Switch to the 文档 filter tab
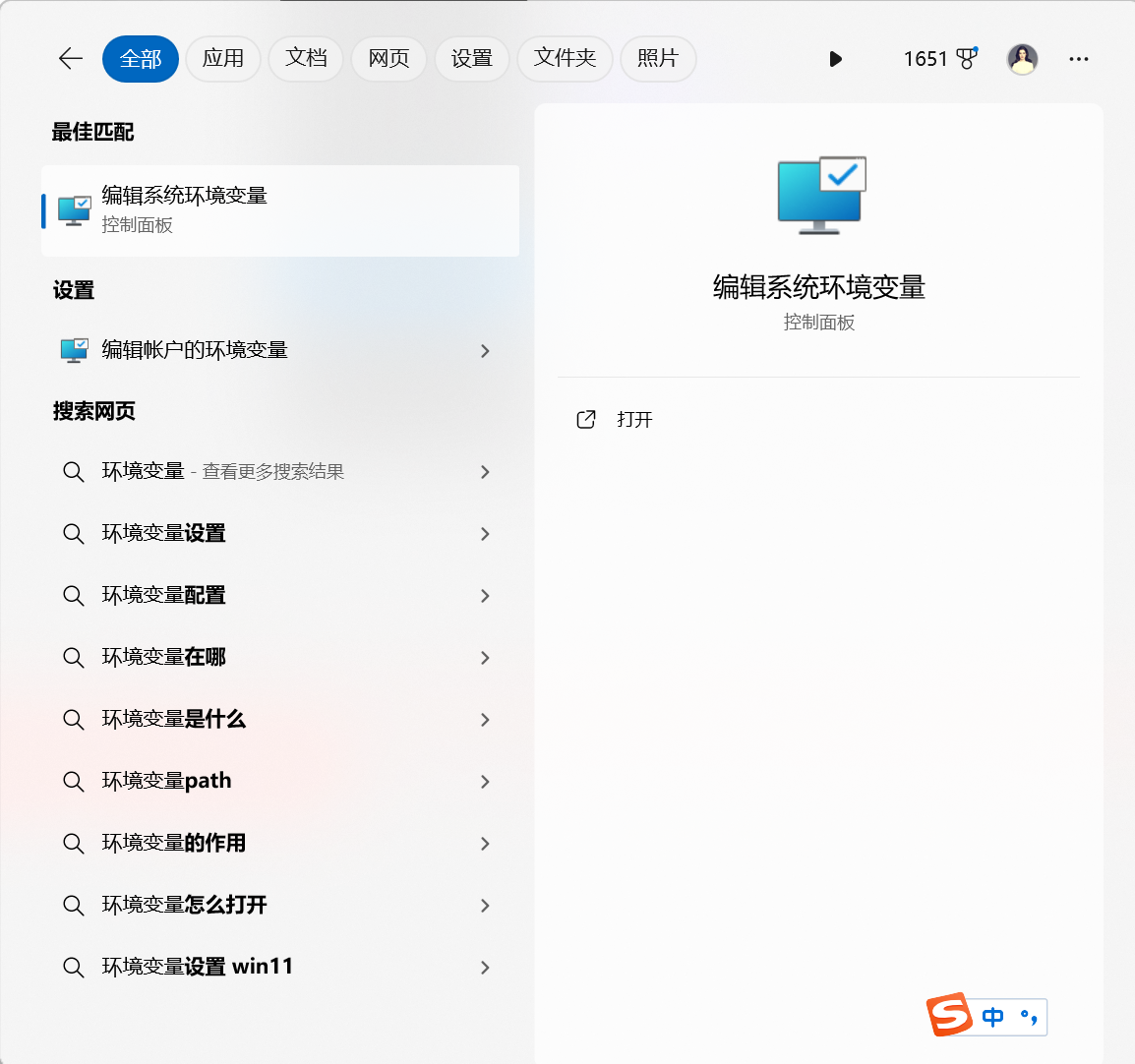Screen dimensions: 1135x1064 [306, 59]
